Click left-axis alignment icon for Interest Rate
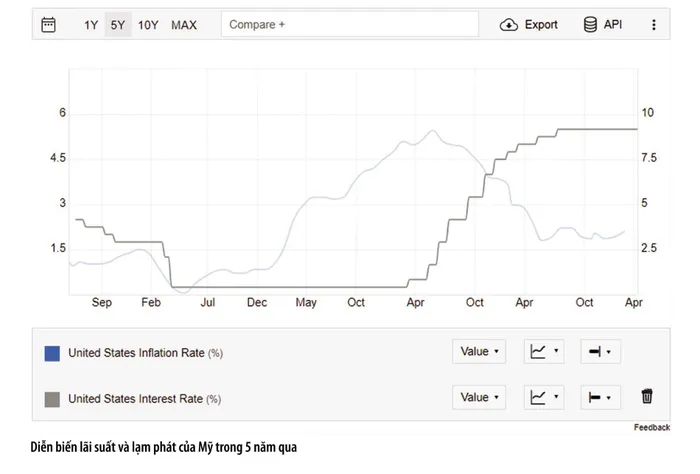Screen dimensions: 700x474 coord(595,397)
